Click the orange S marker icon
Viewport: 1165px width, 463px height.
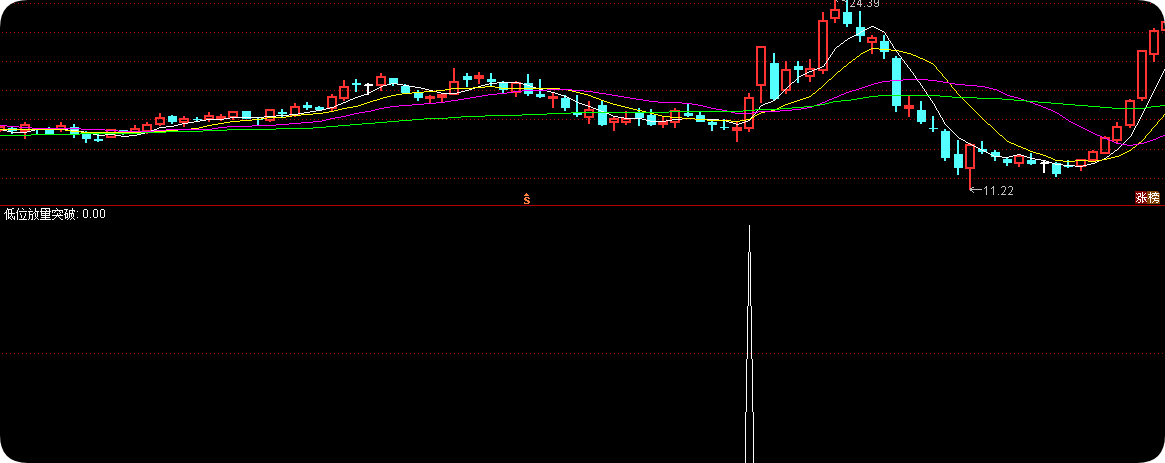point(526,198)
